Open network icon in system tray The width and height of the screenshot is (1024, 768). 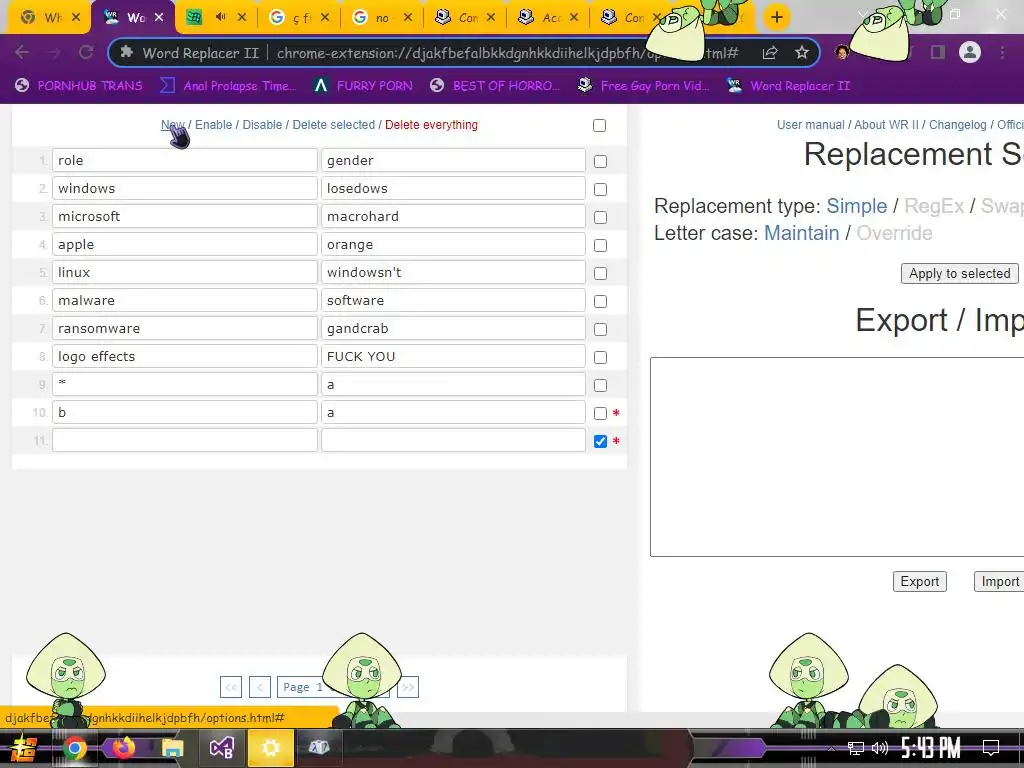[856, 748]
